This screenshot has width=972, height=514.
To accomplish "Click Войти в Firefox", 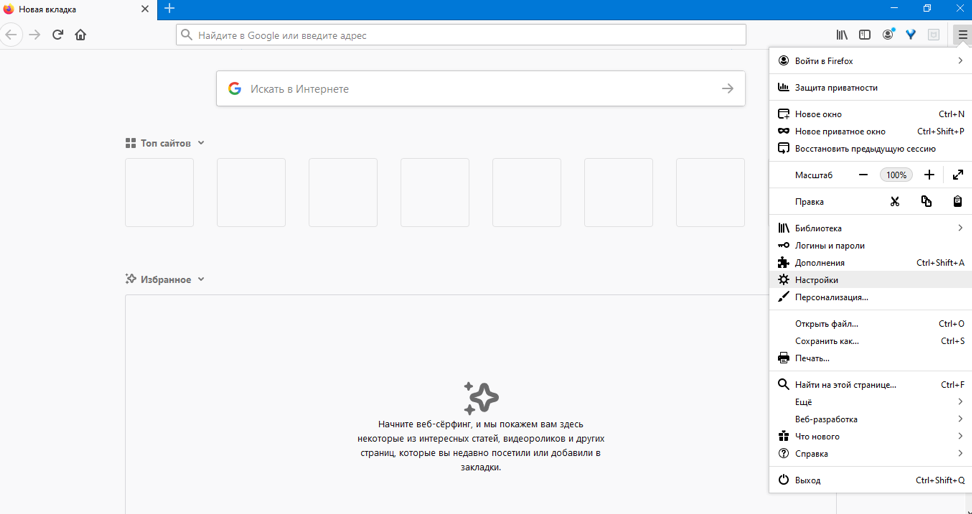I will tap(824, 61).
